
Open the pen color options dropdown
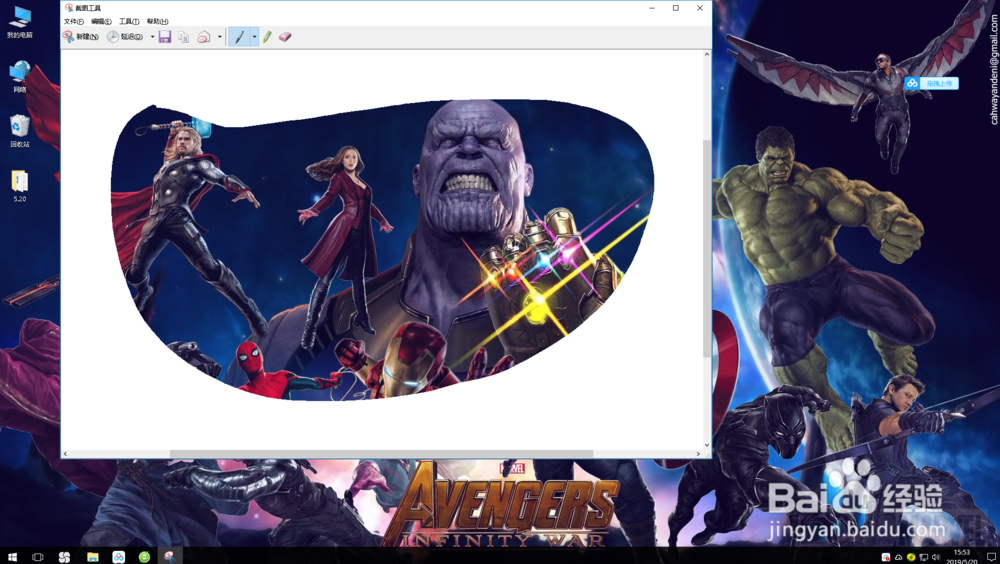pos(254,37)
